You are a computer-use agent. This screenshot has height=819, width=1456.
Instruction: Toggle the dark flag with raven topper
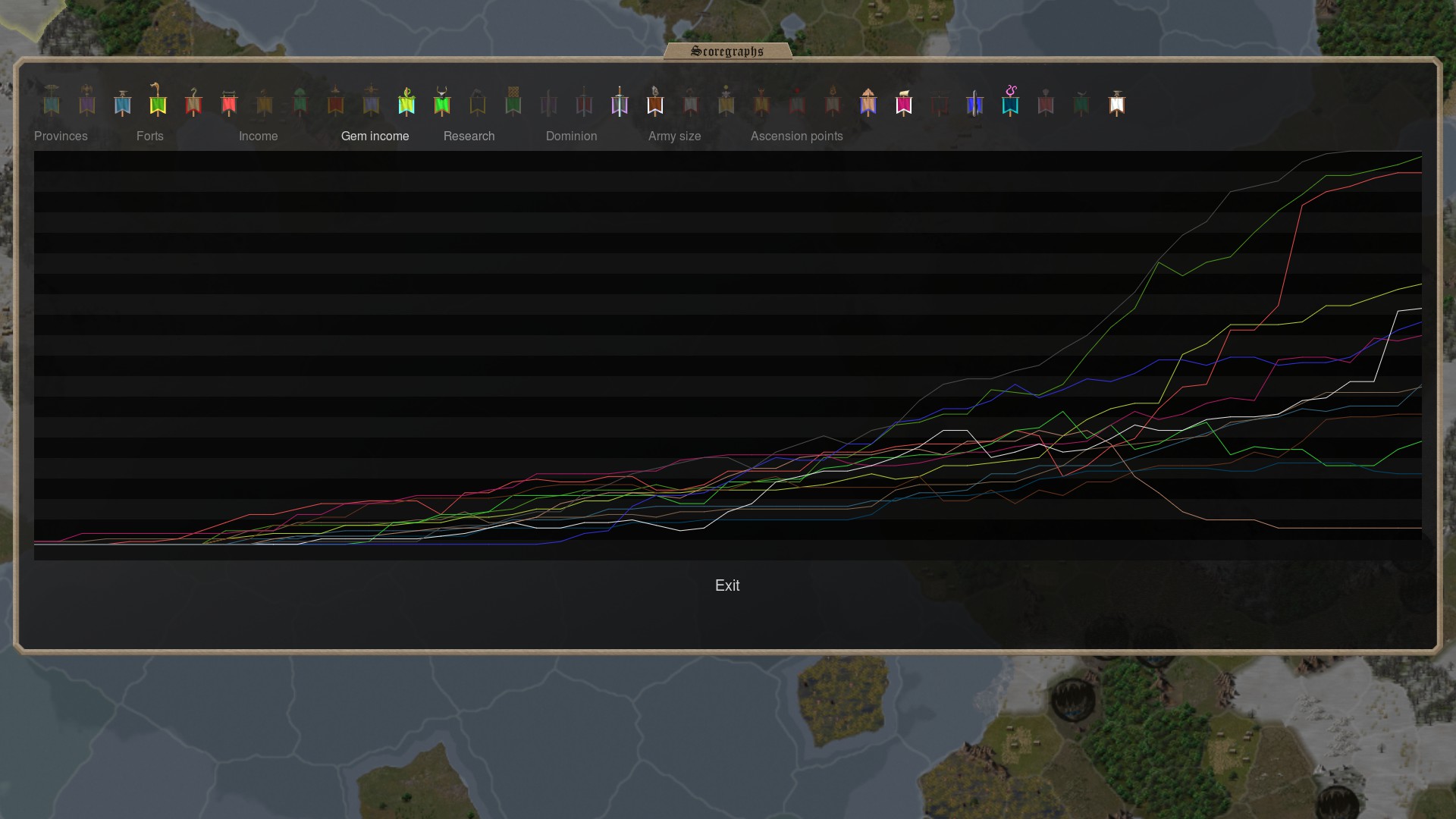(478, 102)
